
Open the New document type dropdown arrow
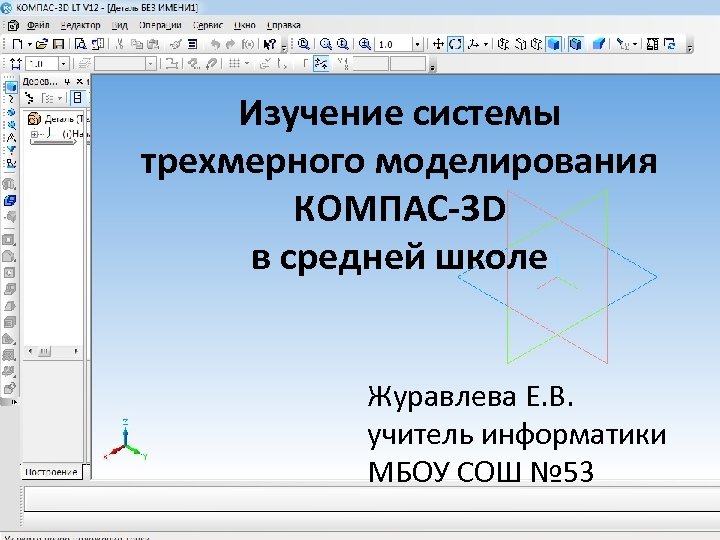pyautogui.click(x=28, y=45)
